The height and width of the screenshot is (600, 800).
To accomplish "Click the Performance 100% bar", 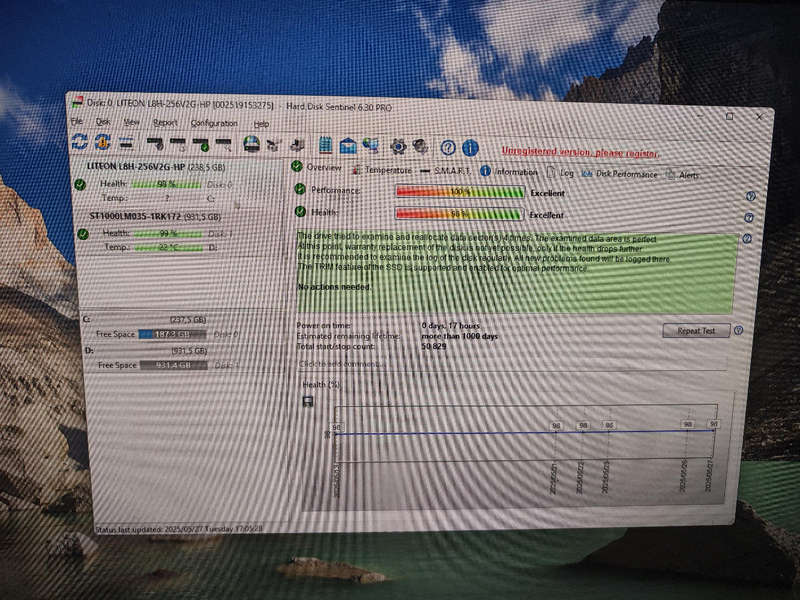I will click(460, 192).
